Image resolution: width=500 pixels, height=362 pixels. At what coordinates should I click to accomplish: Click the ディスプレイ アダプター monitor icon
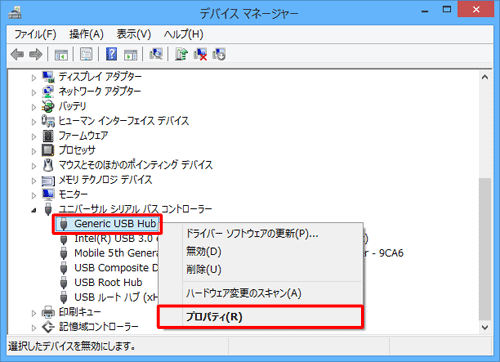(x=48, y=77)
